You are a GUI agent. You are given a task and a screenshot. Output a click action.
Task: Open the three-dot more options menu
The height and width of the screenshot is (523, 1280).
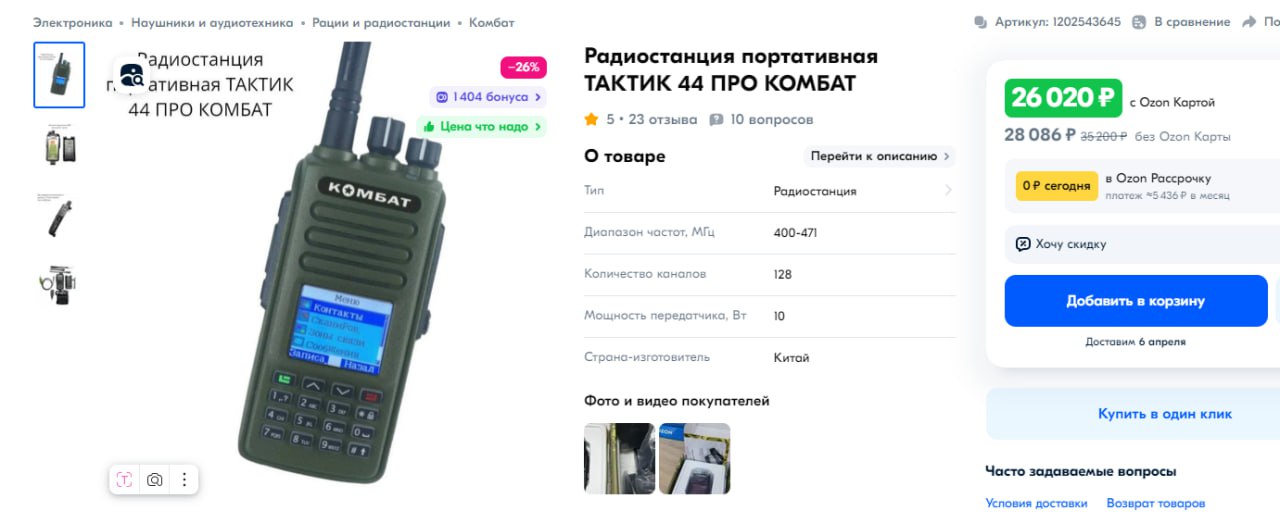click(184, 480)
